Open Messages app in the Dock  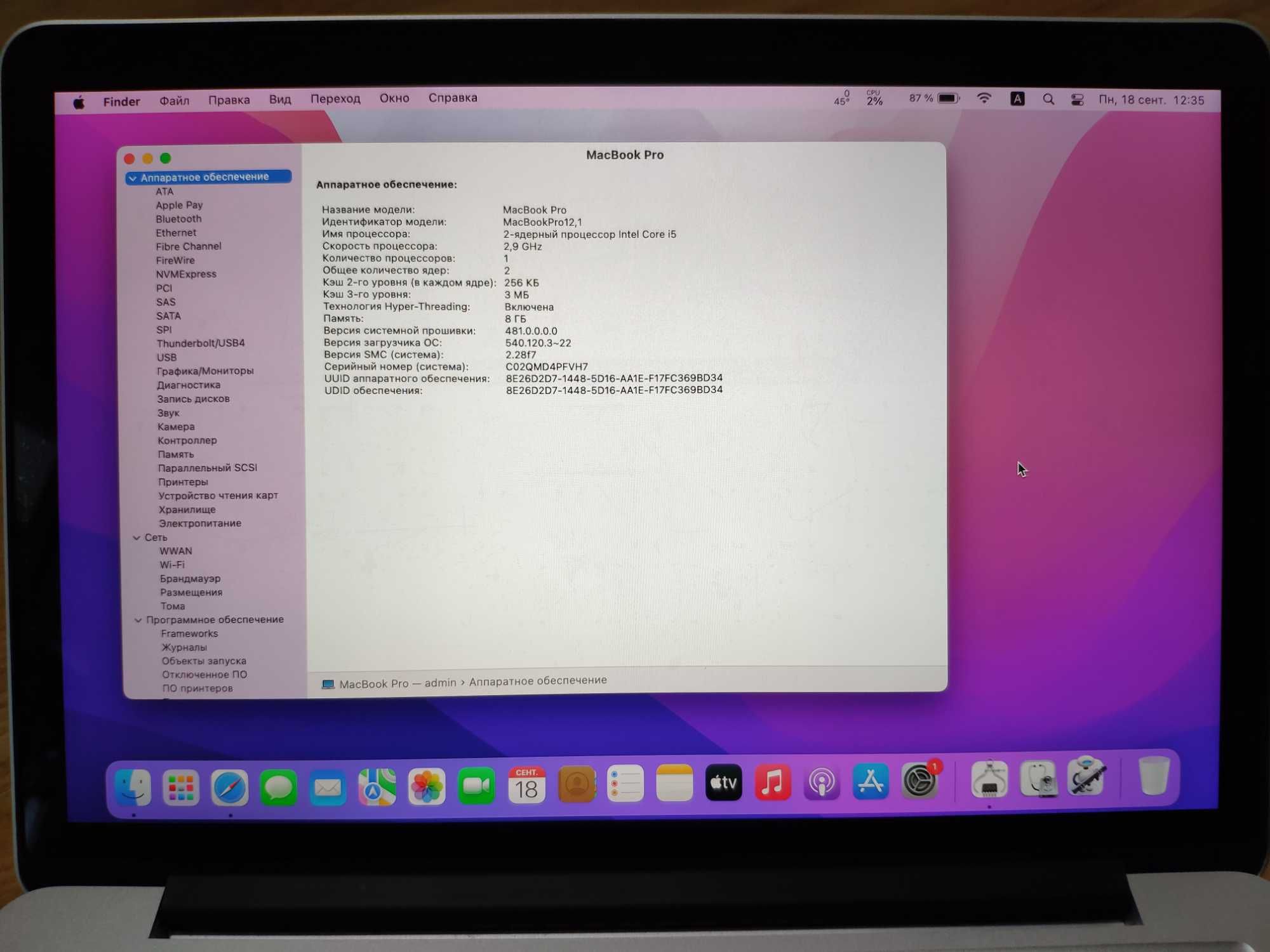[278, 788]
